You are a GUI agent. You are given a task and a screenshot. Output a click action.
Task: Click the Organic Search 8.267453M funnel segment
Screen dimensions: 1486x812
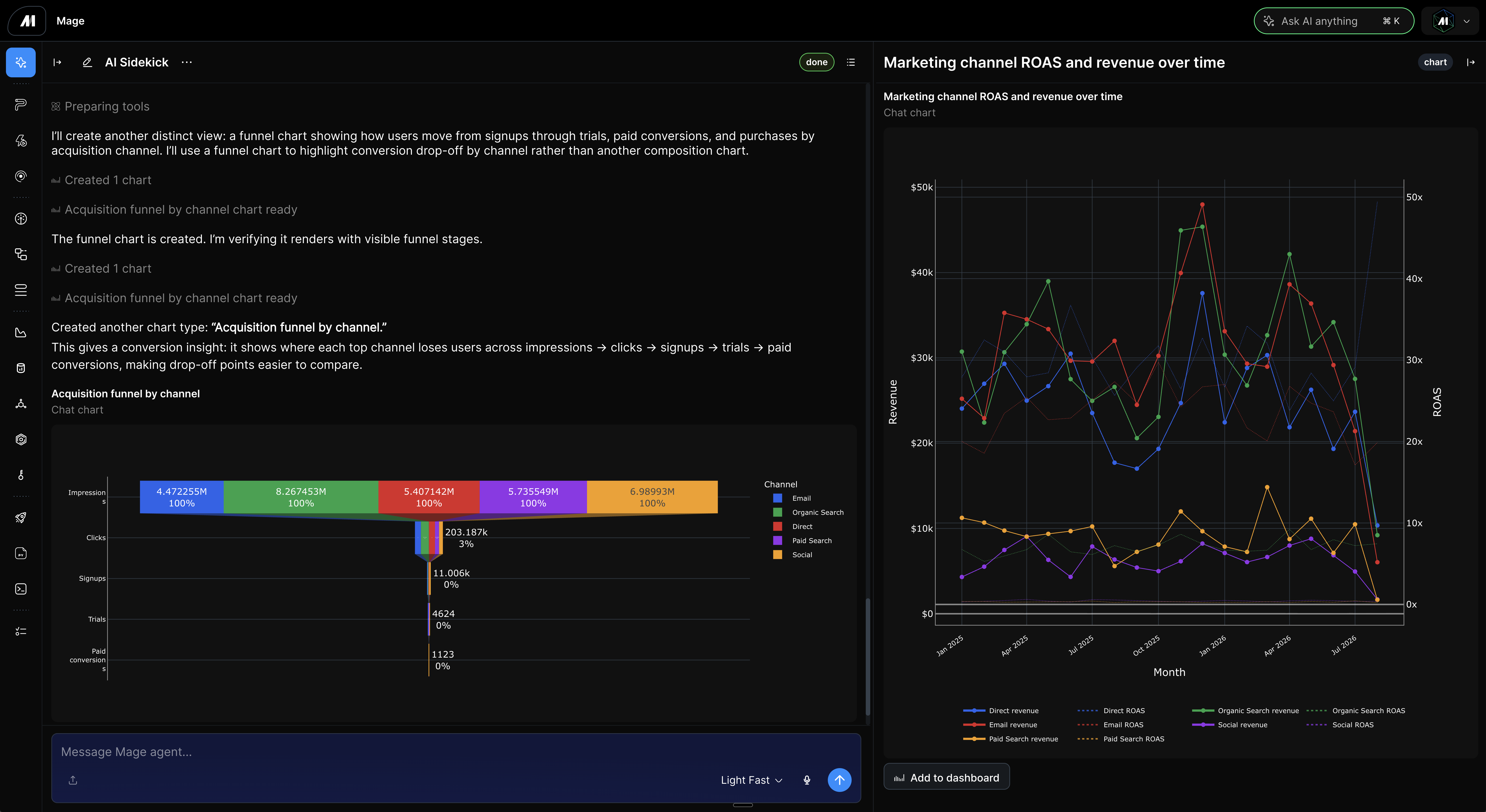(x=301, y=497)
